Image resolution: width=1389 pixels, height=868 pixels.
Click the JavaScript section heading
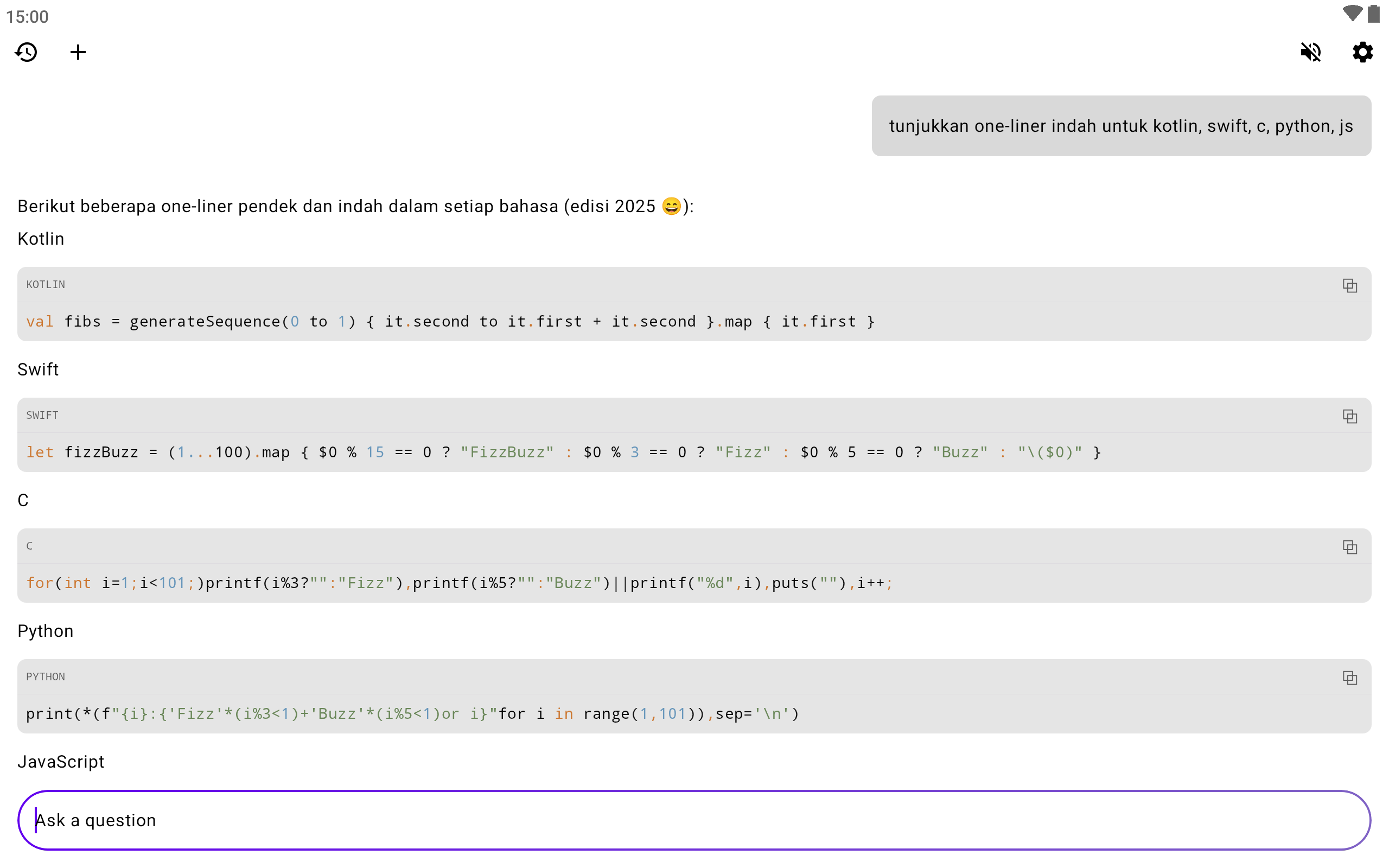point(61,762)
